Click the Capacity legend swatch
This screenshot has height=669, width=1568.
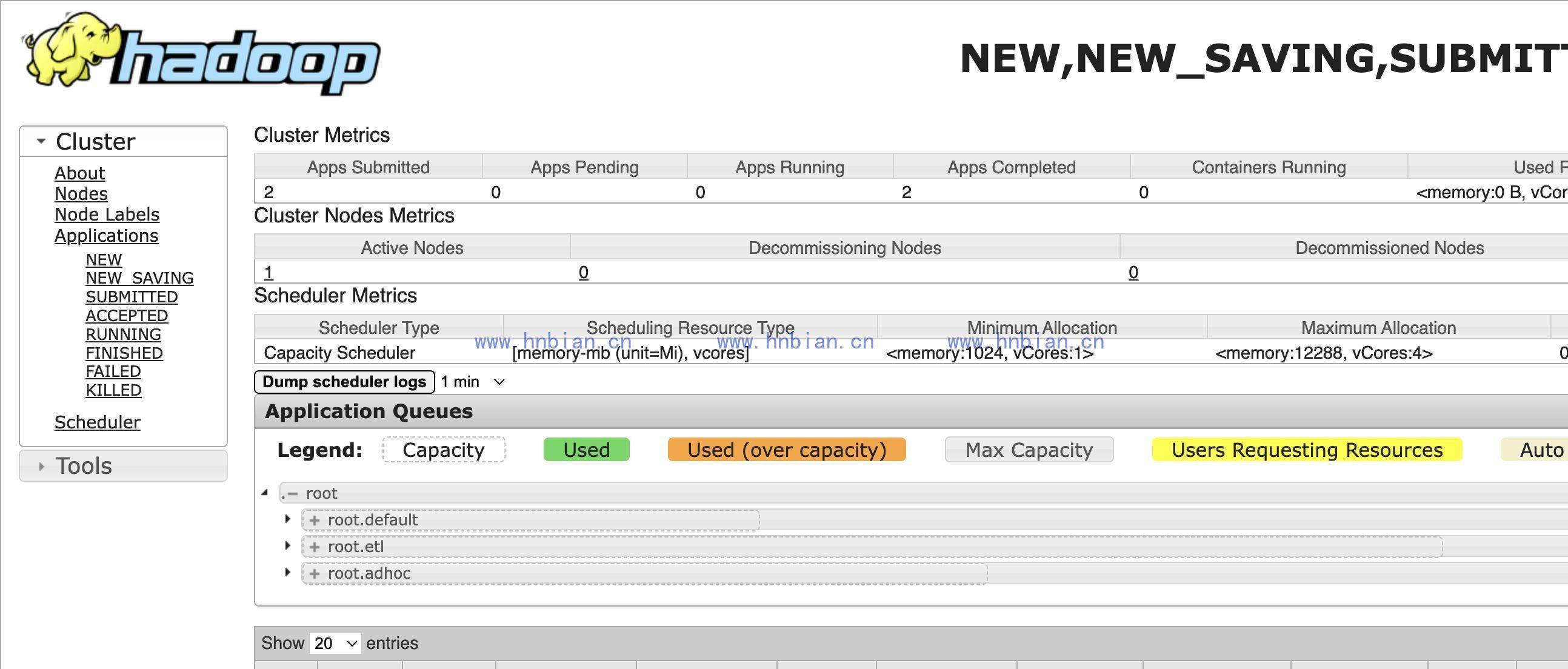[444, 450]
